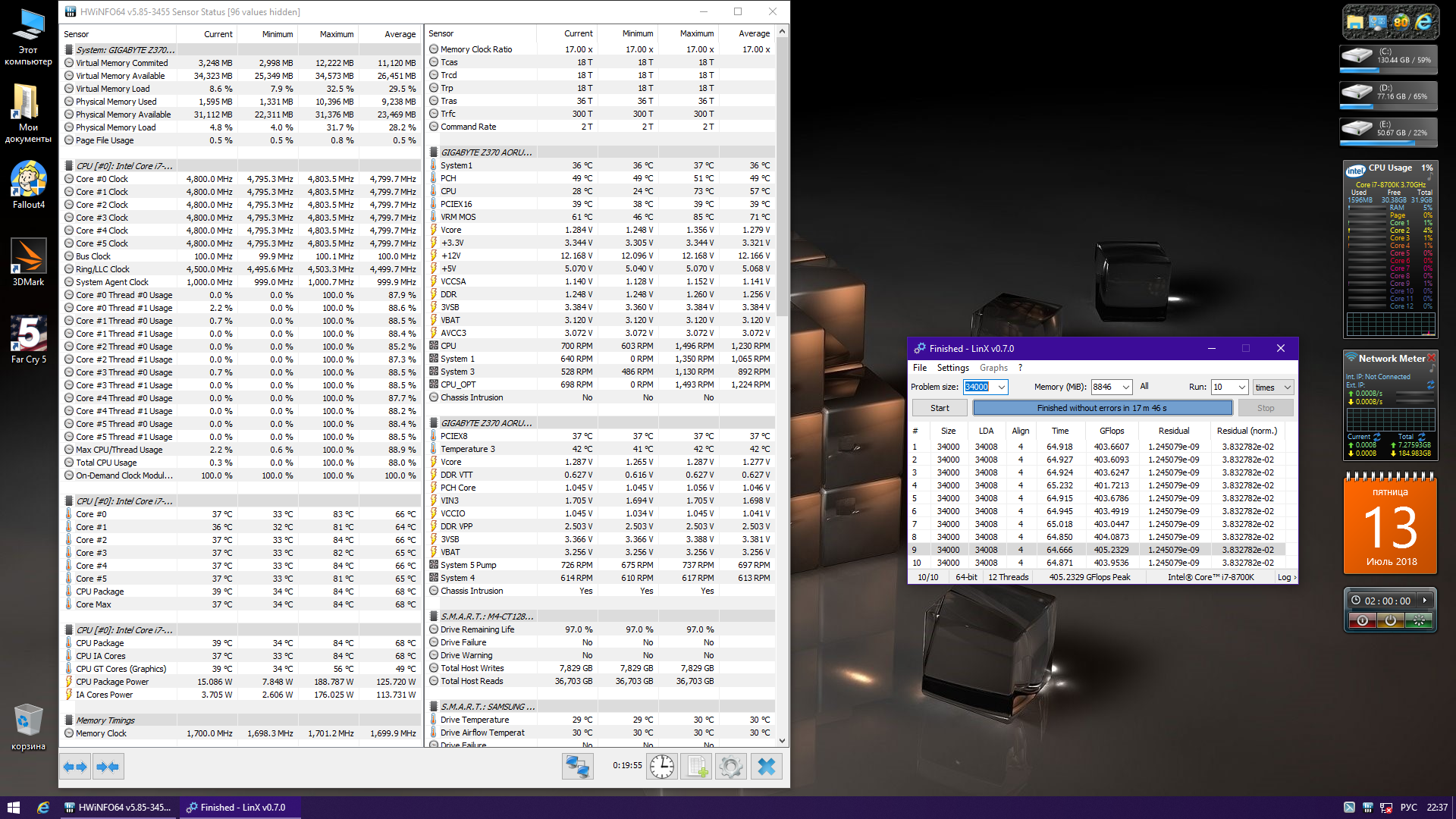Screen dimensions: 1456x819
Task: Click the Windows Start button
Action: pos(13,808)
